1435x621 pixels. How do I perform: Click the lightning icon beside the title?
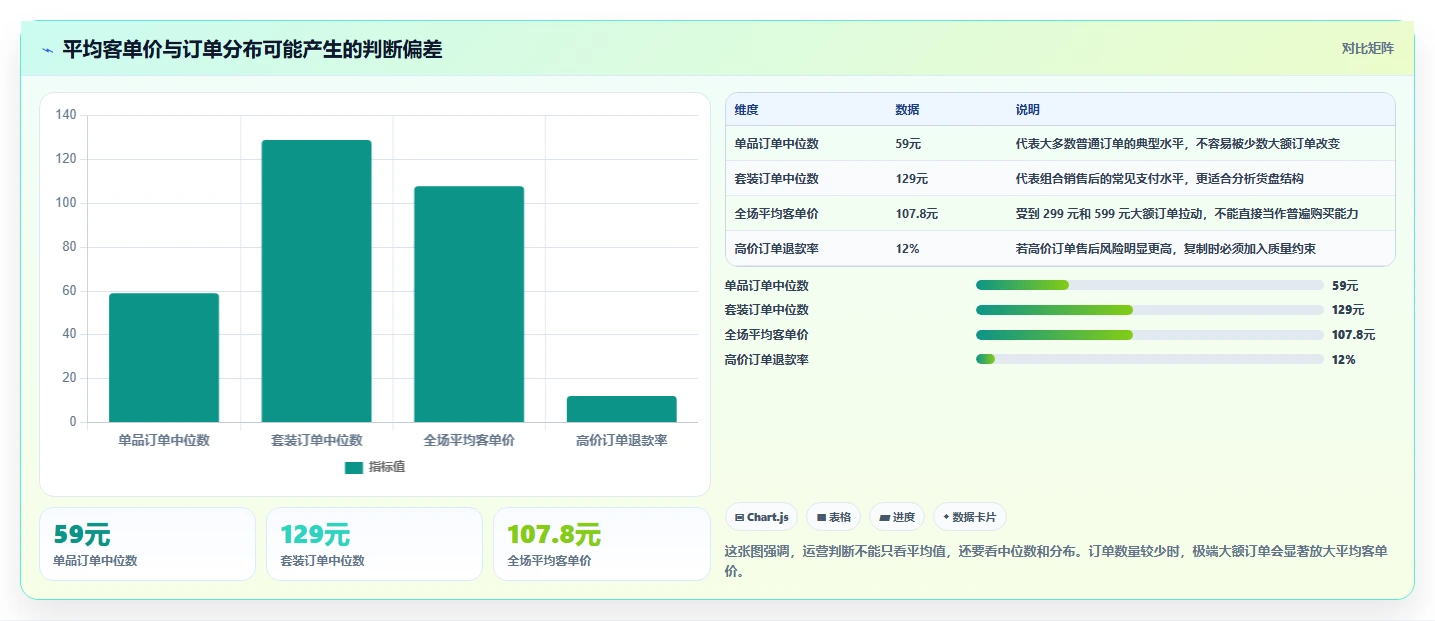(48, 50)
